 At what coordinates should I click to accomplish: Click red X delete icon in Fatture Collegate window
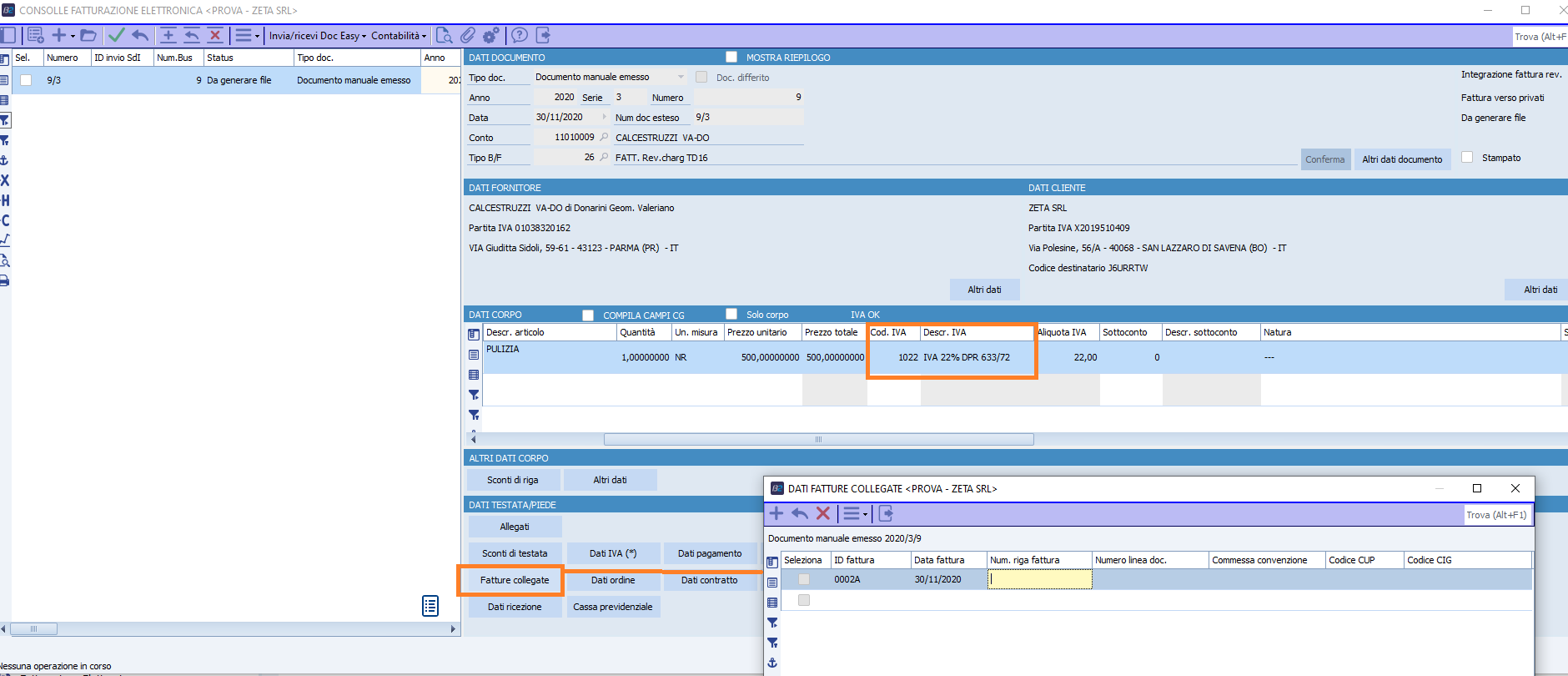click(823, 513)
